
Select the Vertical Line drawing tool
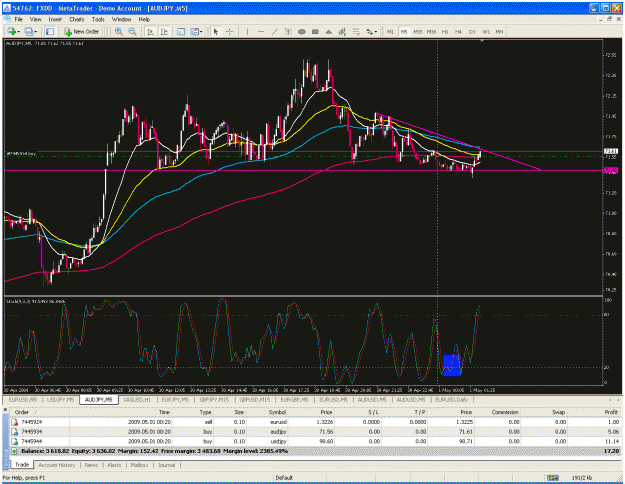tap(247, 31)
